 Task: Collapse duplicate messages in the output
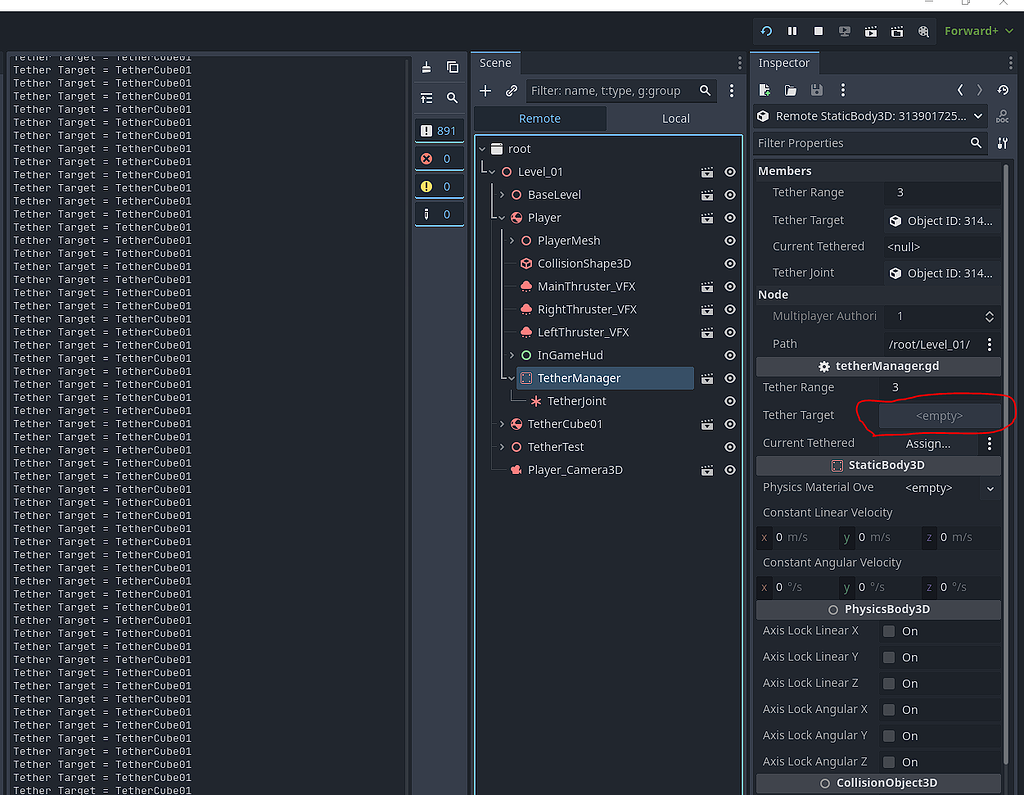tap(426, 98)
